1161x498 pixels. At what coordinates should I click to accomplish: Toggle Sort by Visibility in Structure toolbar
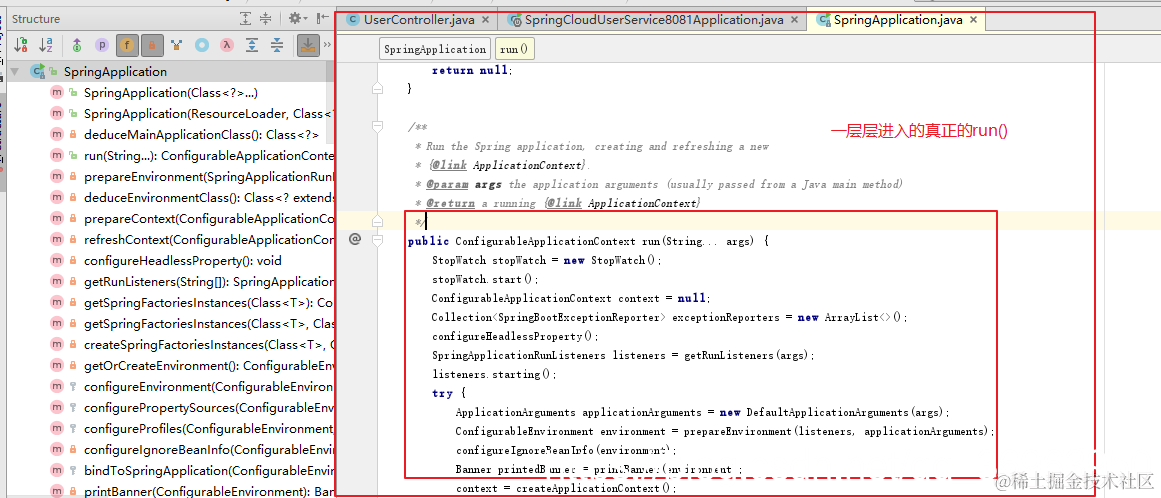click(21, 45)
